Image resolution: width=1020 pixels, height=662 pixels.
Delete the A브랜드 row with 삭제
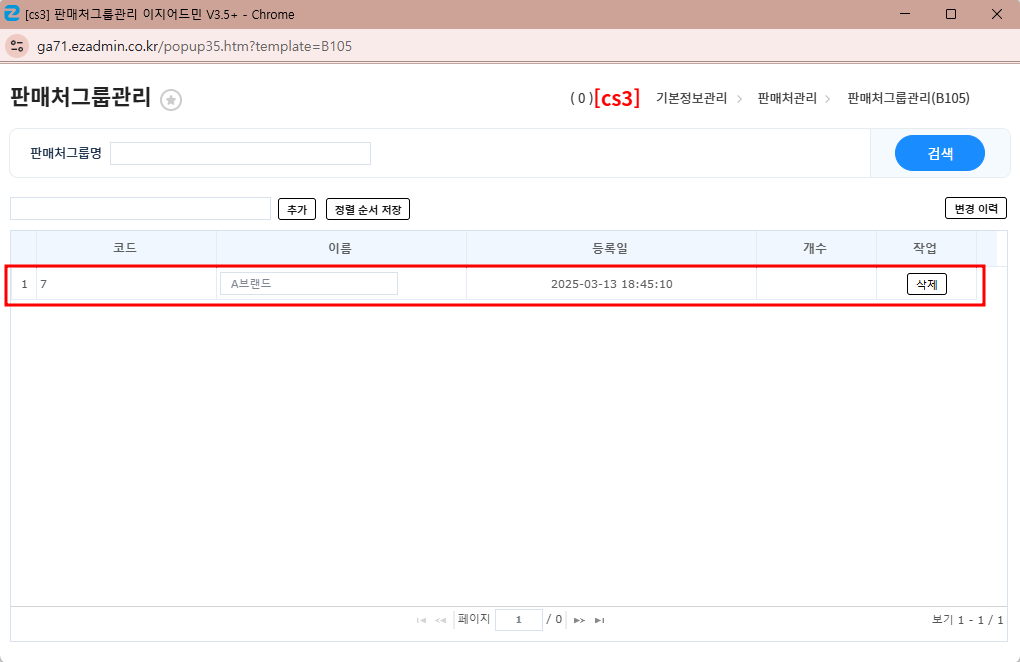pyautogui.click(x=926, y=284)
